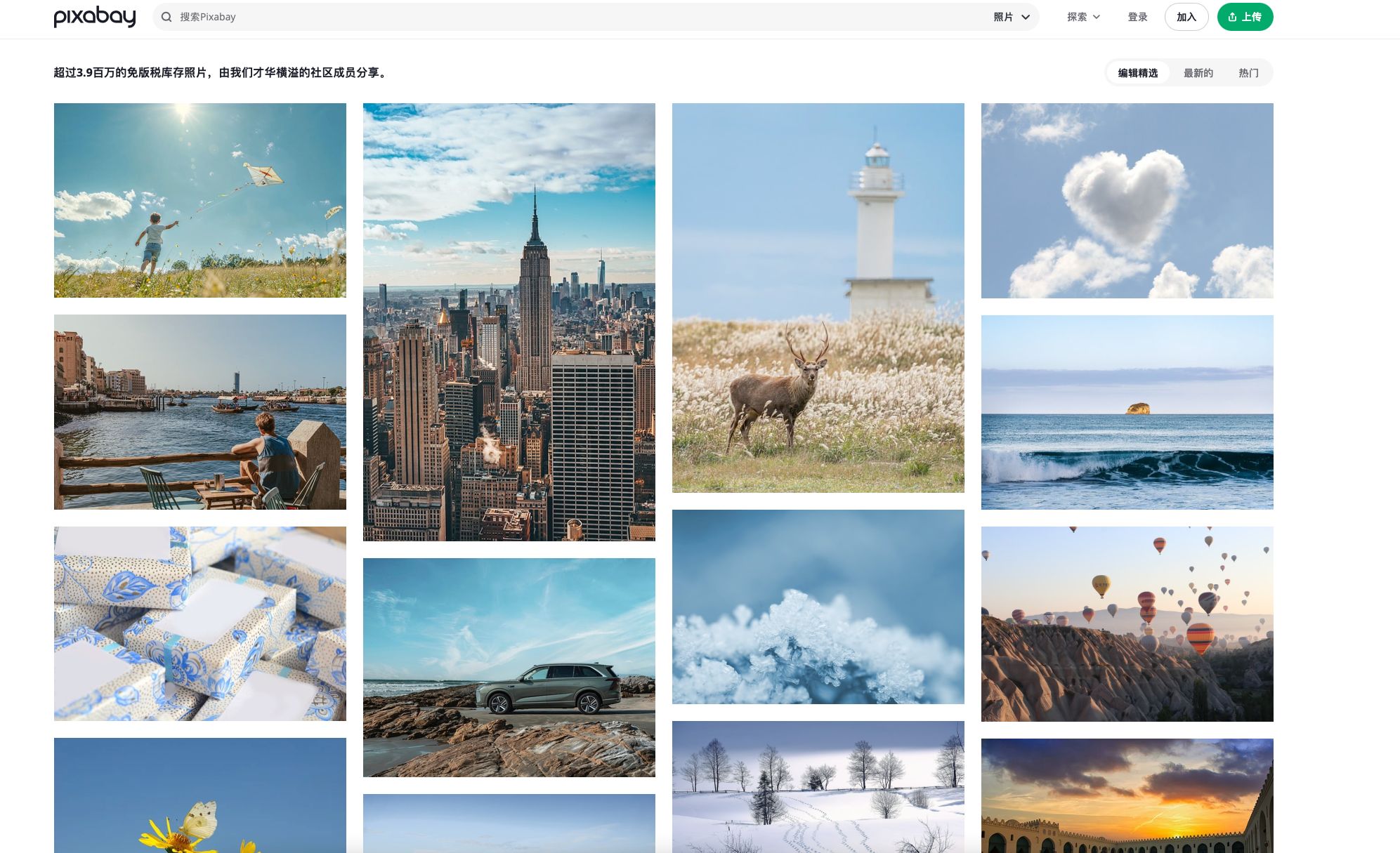1400x853 pixels.
Task: Expand the 探索 menu
Action: pyautogui.click(x=1083, y=17)
